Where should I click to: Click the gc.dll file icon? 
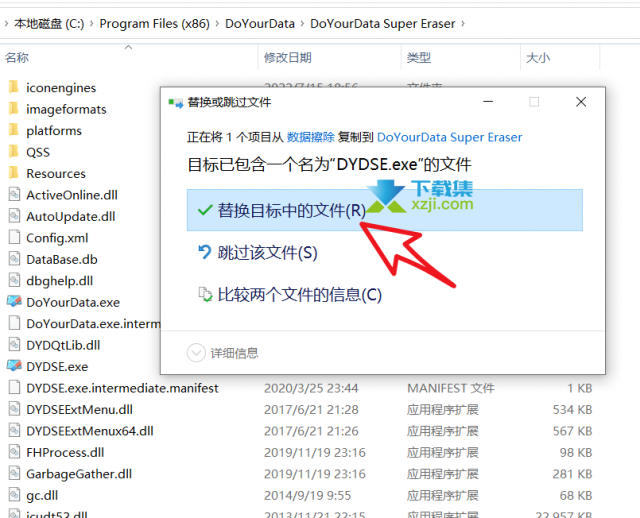click(x=14, y=494)
